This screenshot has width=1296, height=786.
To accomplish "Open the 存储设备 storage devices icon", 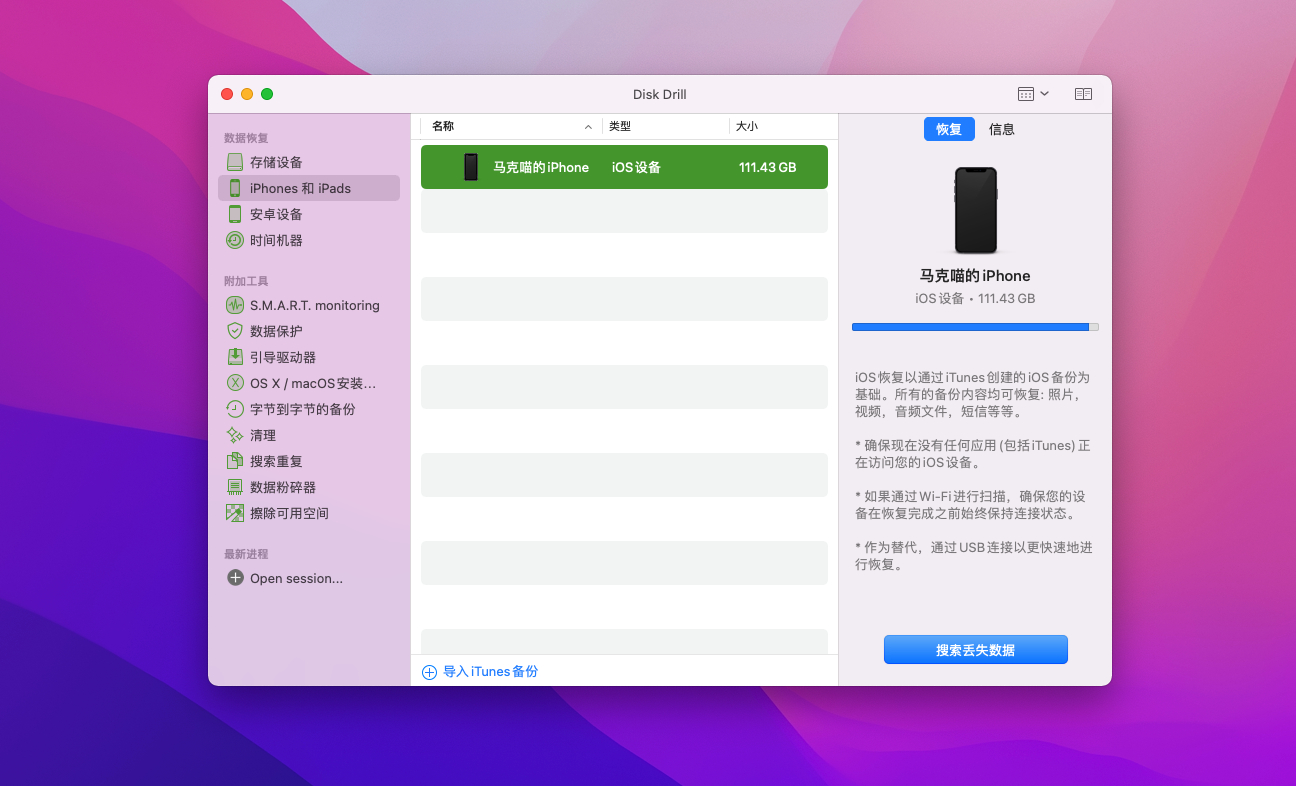I will [235, 162].
